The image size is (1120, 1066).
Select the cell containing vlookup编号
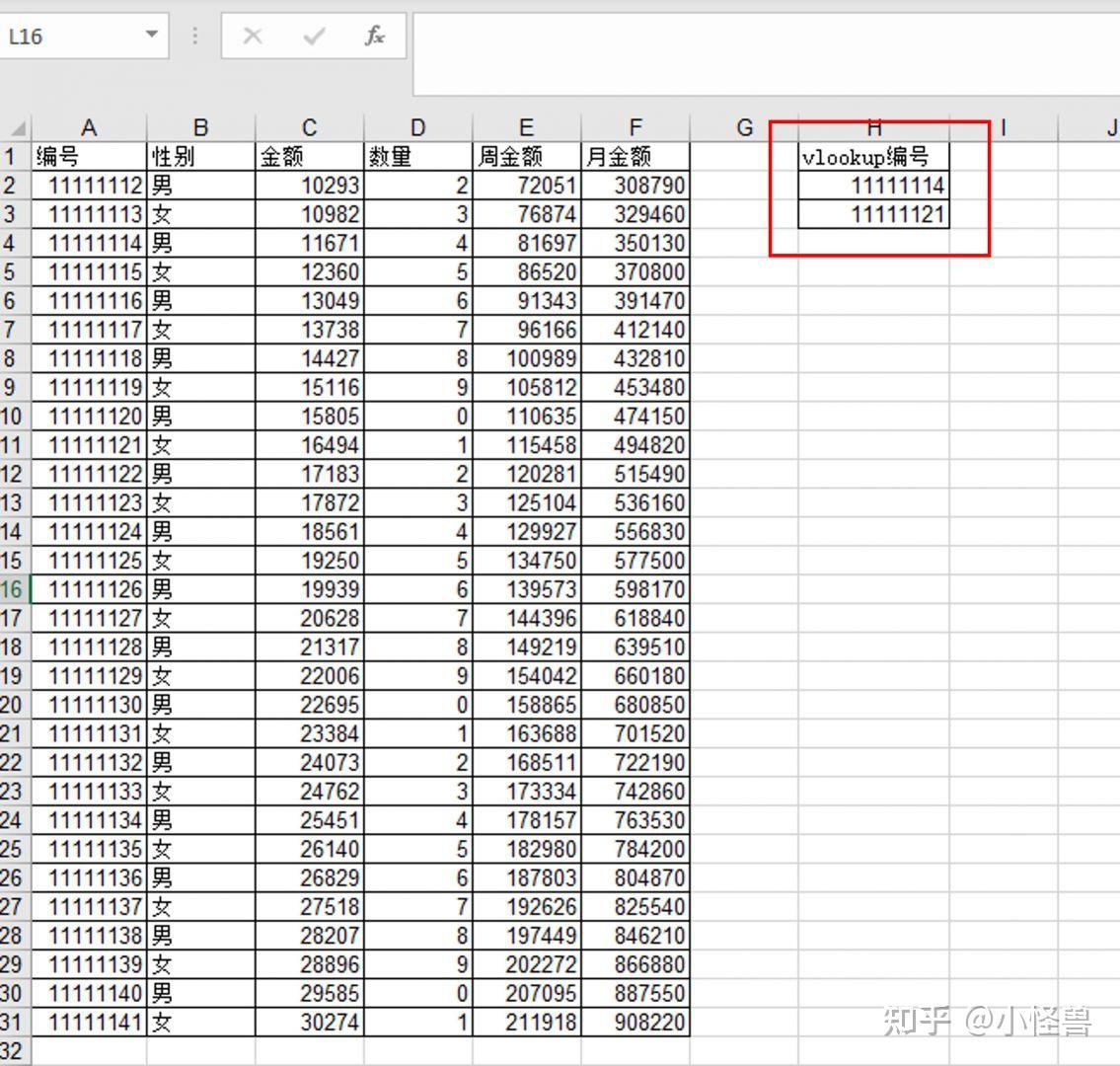[x=873, y=156]
